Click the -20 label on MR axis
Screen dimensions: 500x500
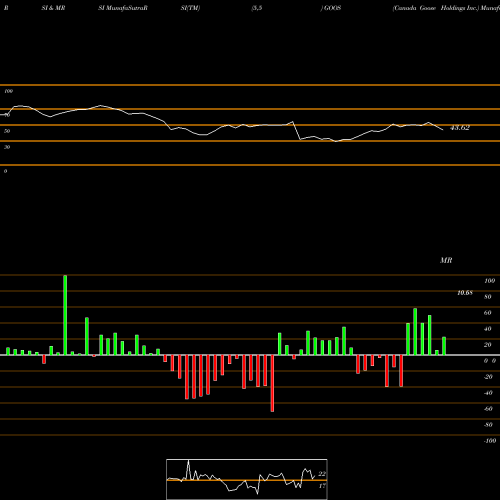[x=488, y=377]
